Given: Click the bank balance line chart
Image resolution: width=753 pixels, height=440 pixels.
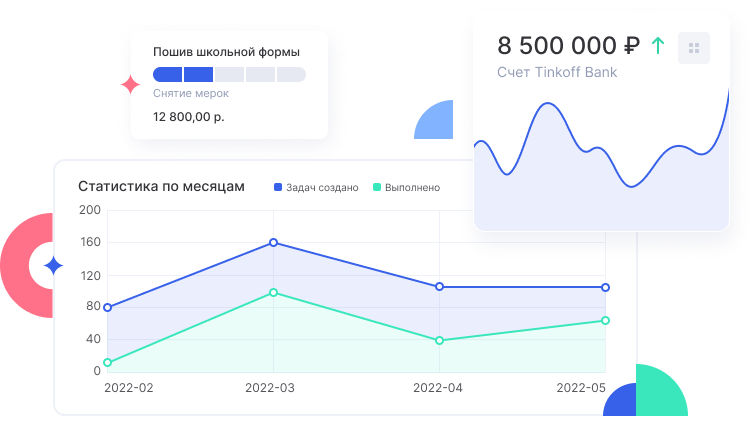Looking at the screenshot, I should 601,159.
